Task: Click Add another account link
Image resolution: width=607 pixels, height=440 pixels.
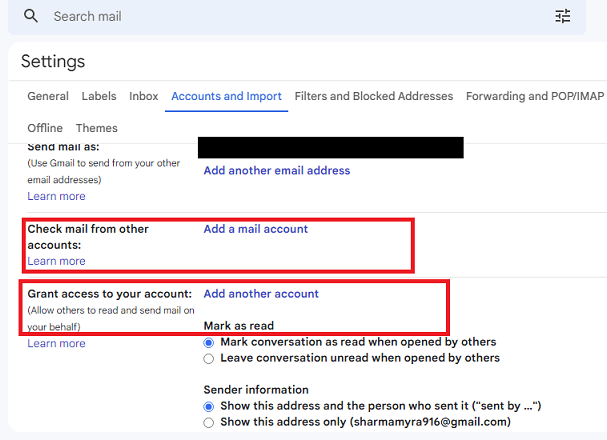Action: [x=261, y=294]
